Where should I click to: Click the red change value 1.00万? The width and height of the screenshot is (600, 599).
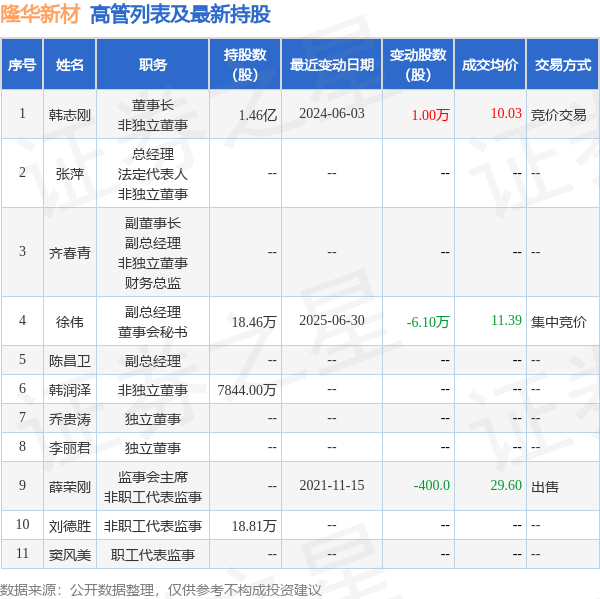tap(430, 115)
